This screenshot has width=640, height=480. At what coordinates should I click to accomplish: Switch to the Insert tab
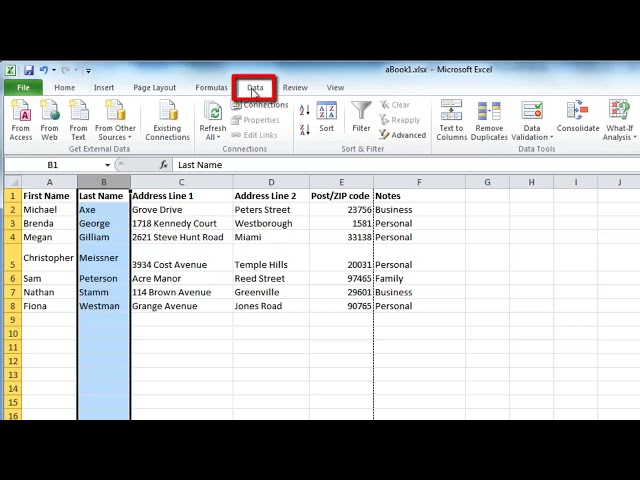pos(104,87)
